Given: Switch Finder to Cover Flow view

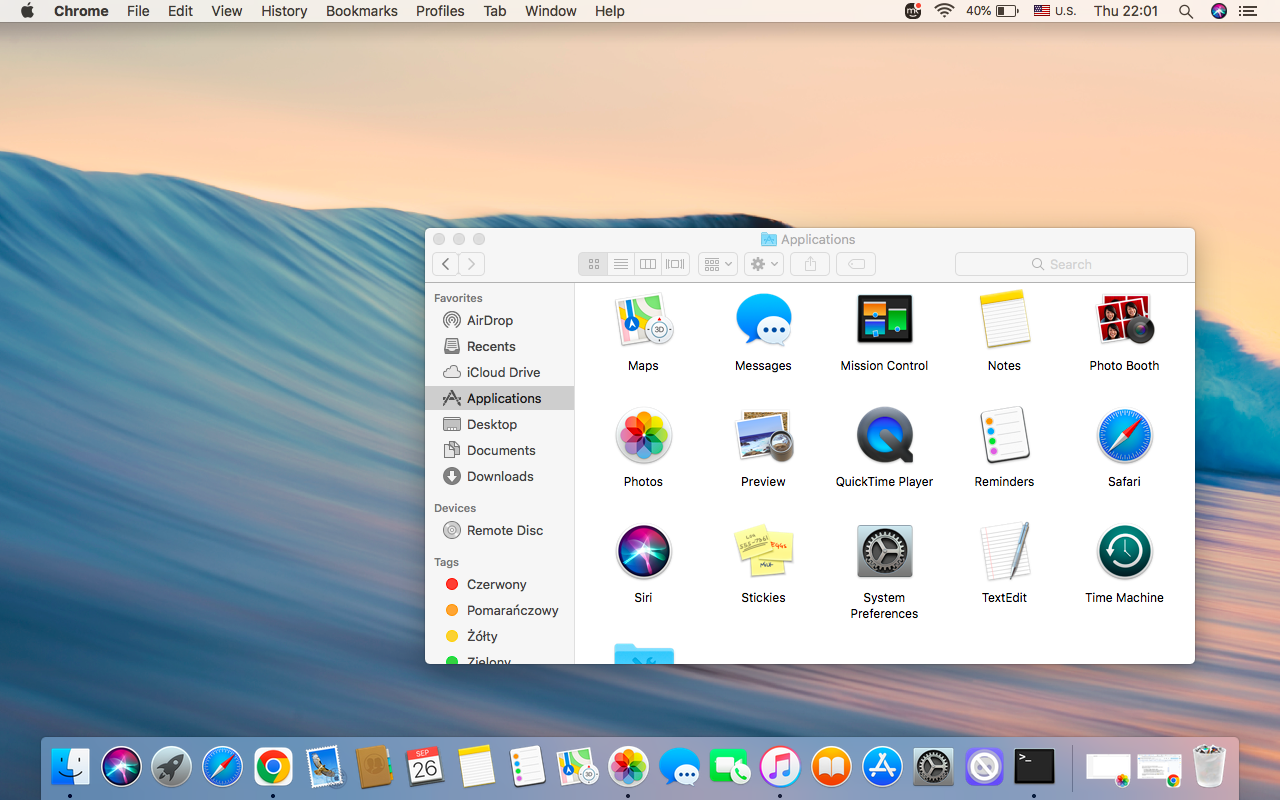Looking at the screenshot, I should (x=675, y=264).
